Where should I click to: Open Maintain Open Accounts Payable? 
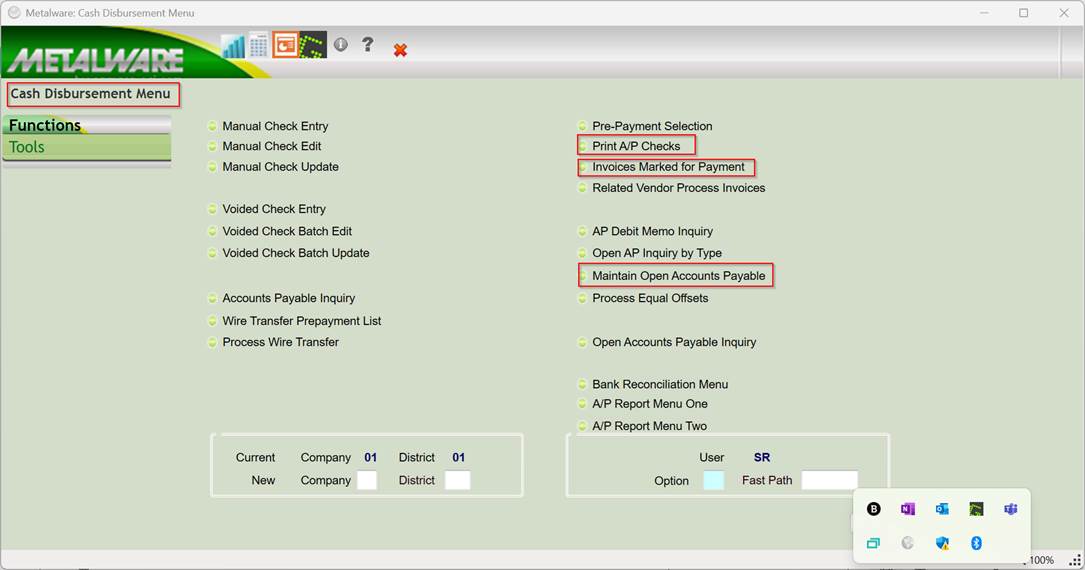(679, 275)
